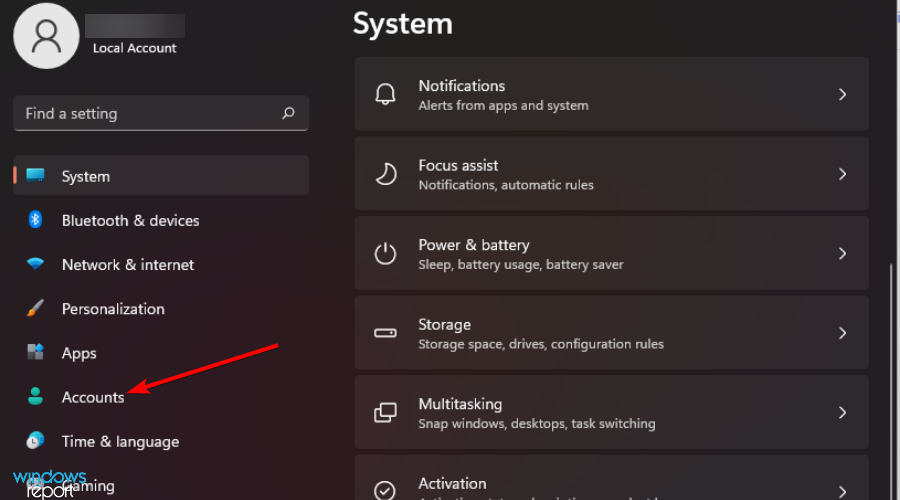This screenshot has height=500, width=900.
Task: Click the Activation row chevron
Action: pos(842,491)
